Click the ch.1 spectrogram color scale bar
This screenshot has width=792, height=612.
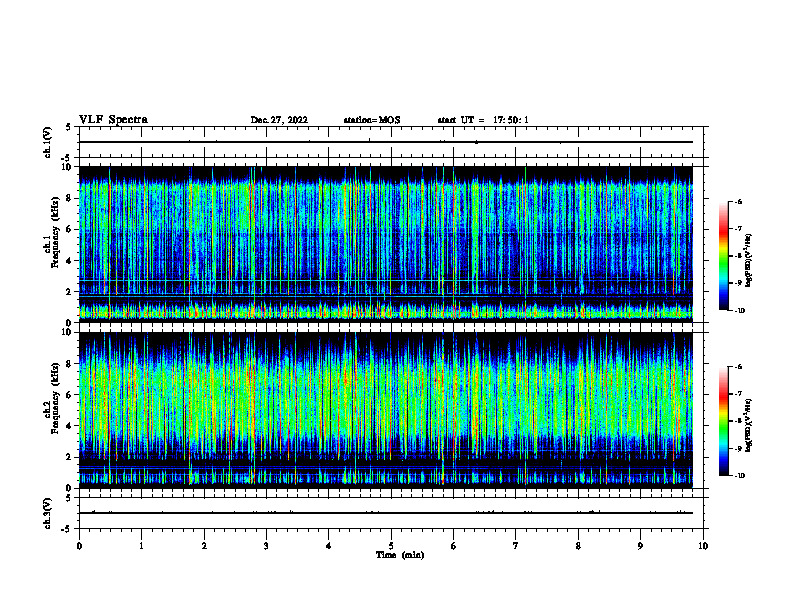723,256
